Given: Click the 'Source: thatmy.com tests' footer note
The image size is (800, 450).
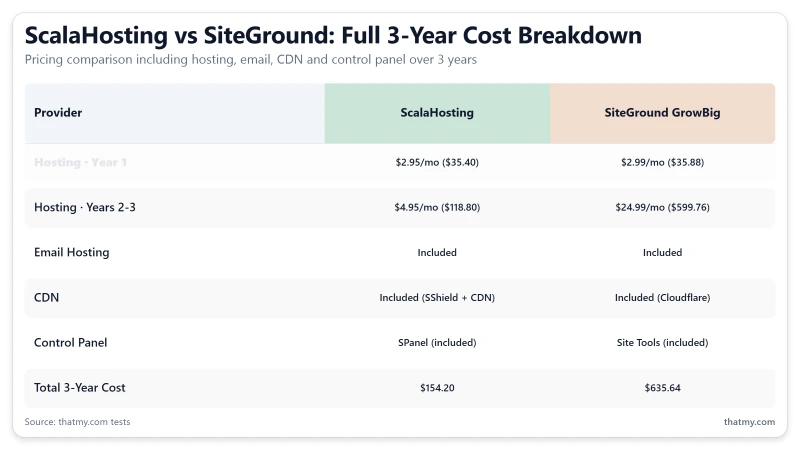Looking at the screenshot, I should click(x=78, y=422).
